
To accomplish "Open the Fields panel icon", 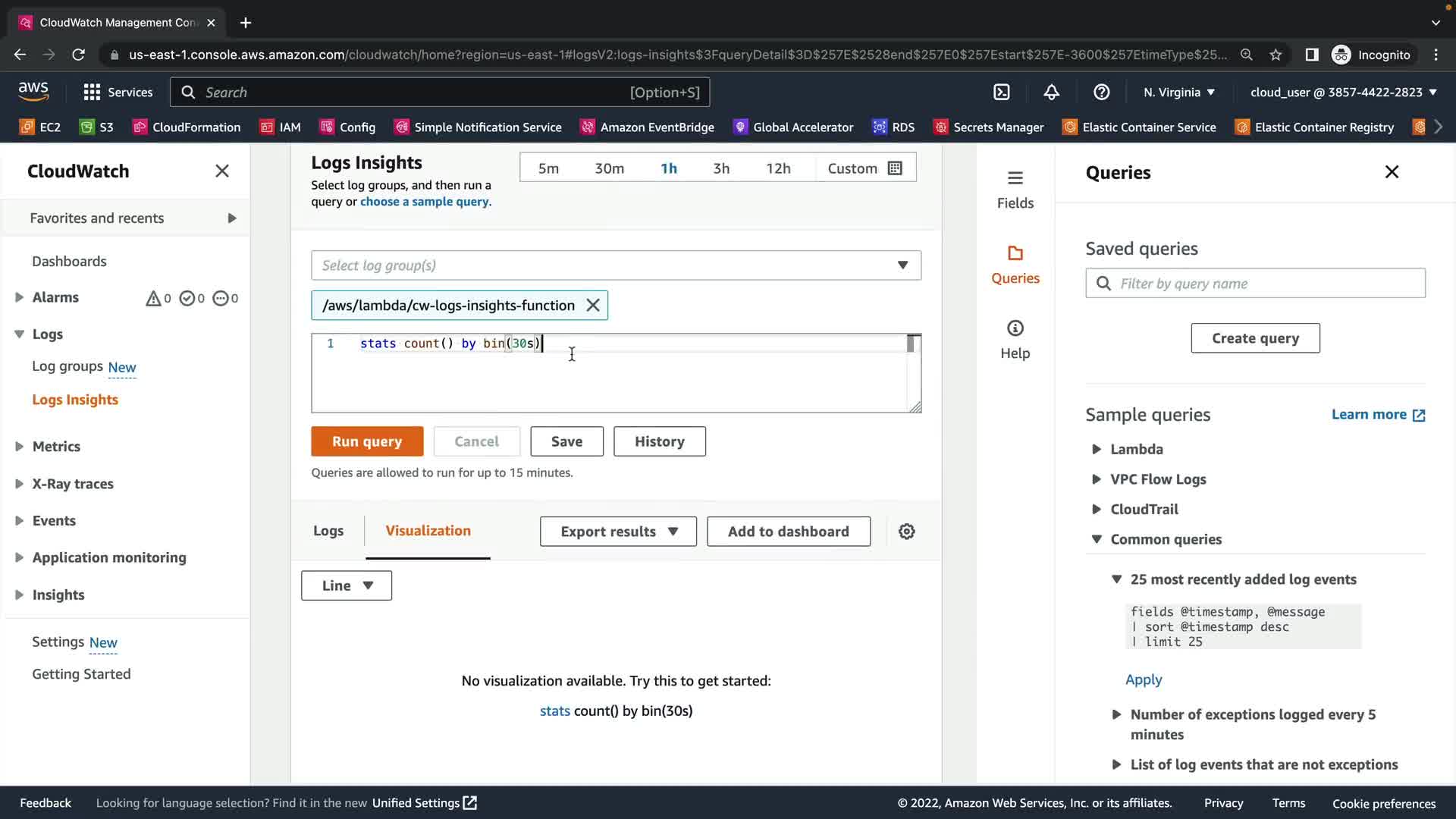I will point(1015,189).
